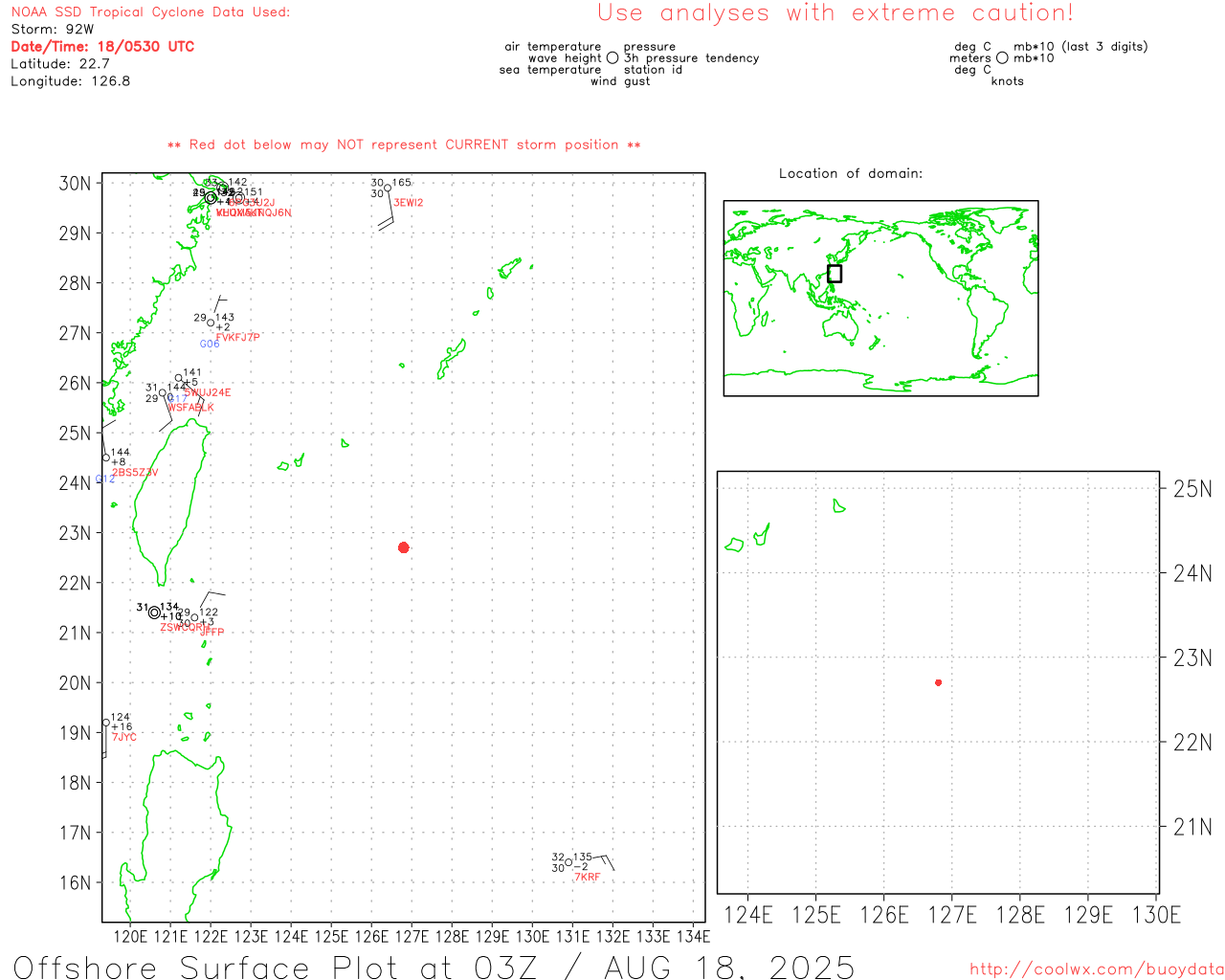The width and height of the screenshot is (1225, 980).
Task: Click pressure value 165 near station 3EWI2
Action: pos(402,182)
